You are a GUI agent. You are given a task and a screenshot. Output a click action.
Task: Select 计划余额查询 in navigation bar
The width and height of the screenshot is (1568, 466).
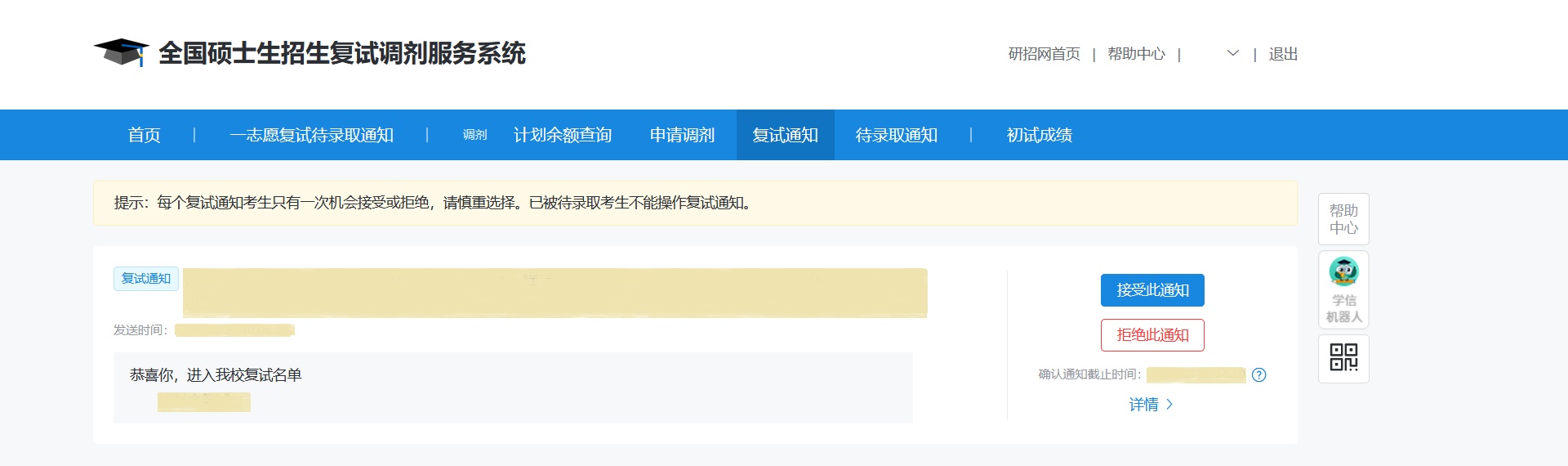pos(562,136)
